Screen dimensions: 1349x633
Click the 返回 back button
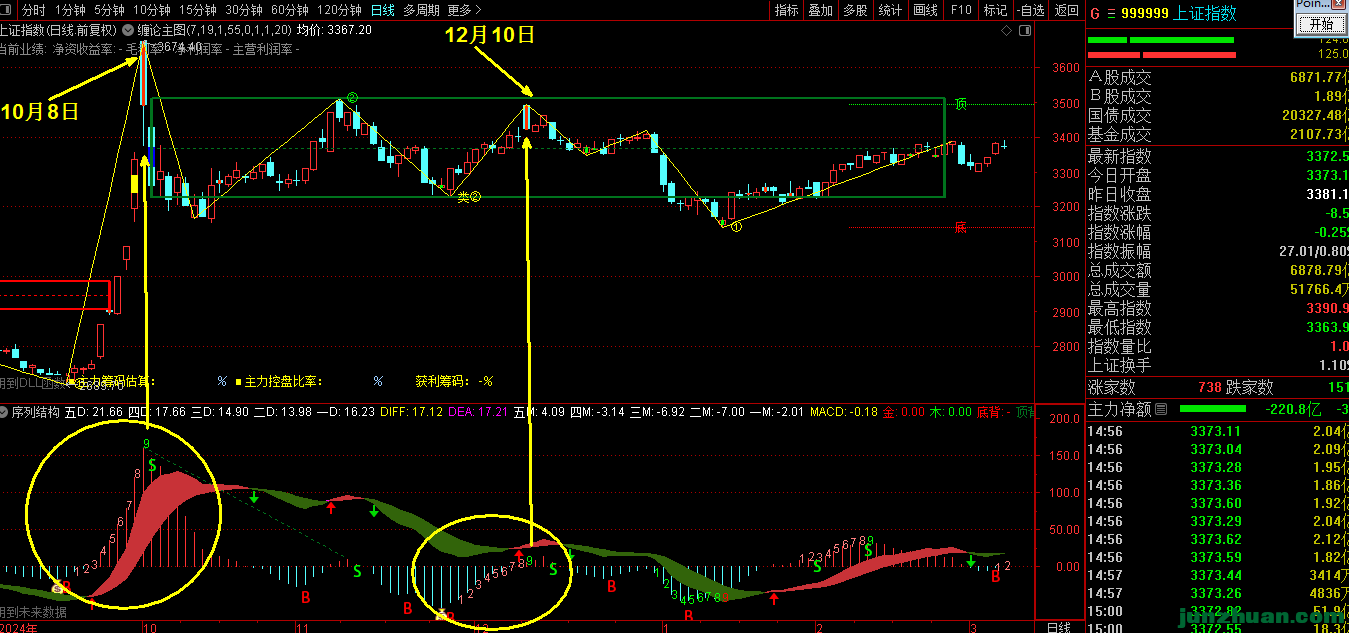coord(1067,10)
